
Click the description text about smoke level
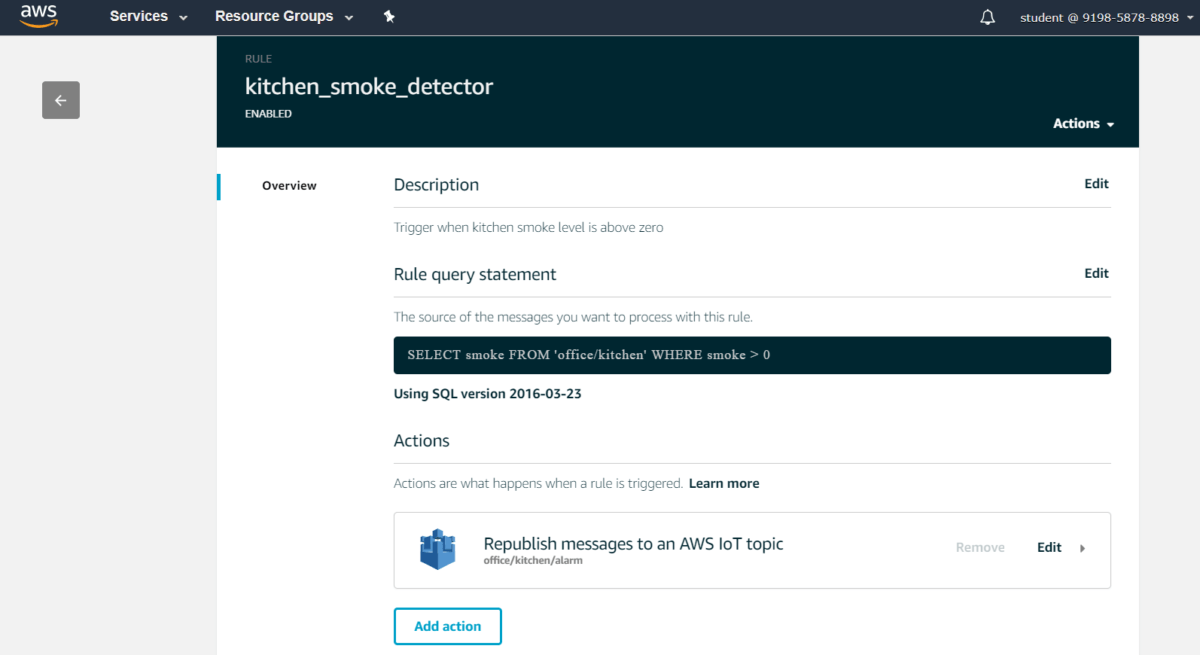click(529, 228)
